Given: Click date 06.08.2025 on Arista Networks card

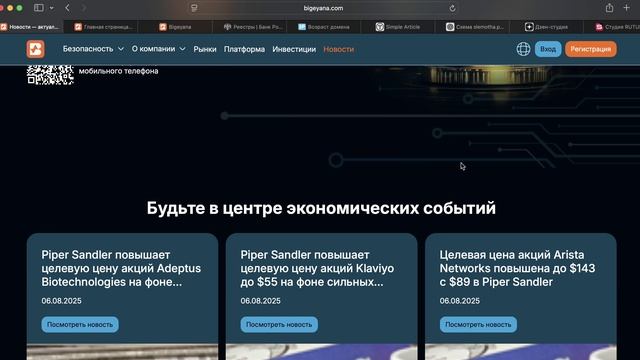Looking at the screenshot, I should click(x=460, y=301).
